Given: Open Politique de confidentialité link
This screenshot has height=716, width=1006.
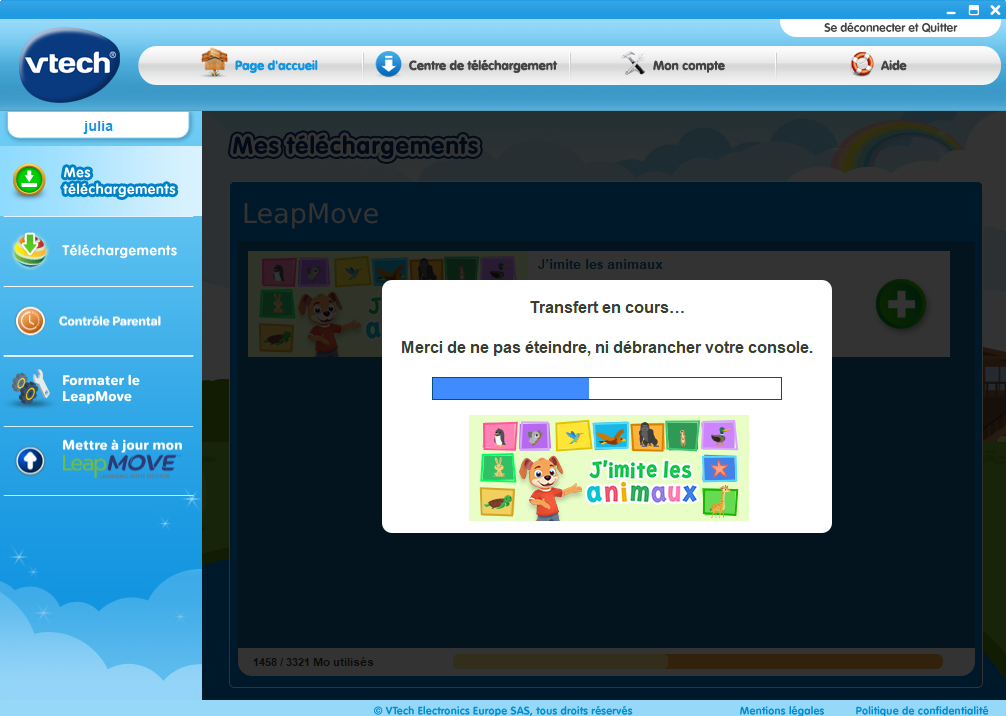Looking at the screenshot, I should click(921, 710).
